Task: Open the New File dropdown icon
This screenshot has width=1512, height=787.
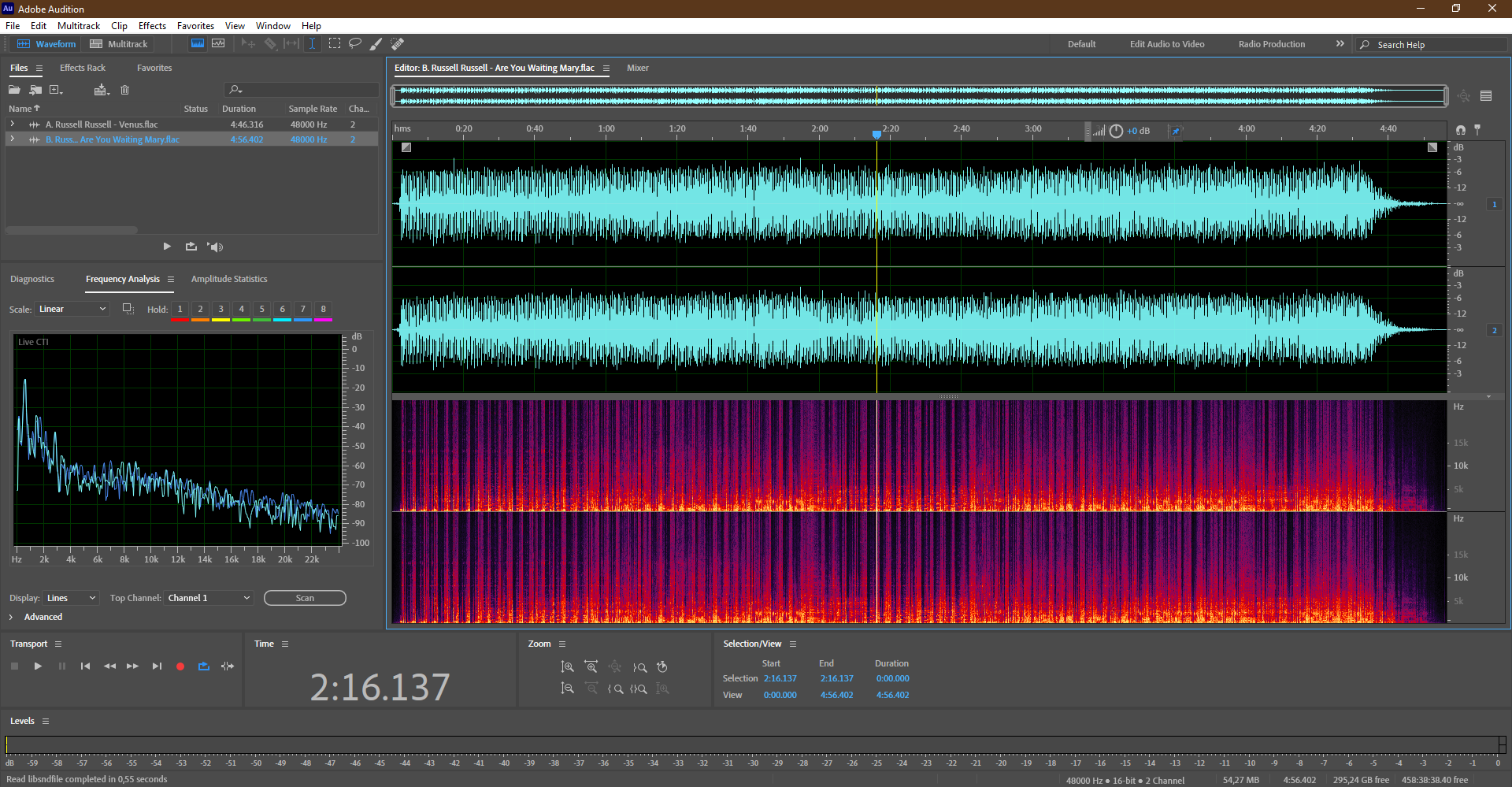Action: 56,90
